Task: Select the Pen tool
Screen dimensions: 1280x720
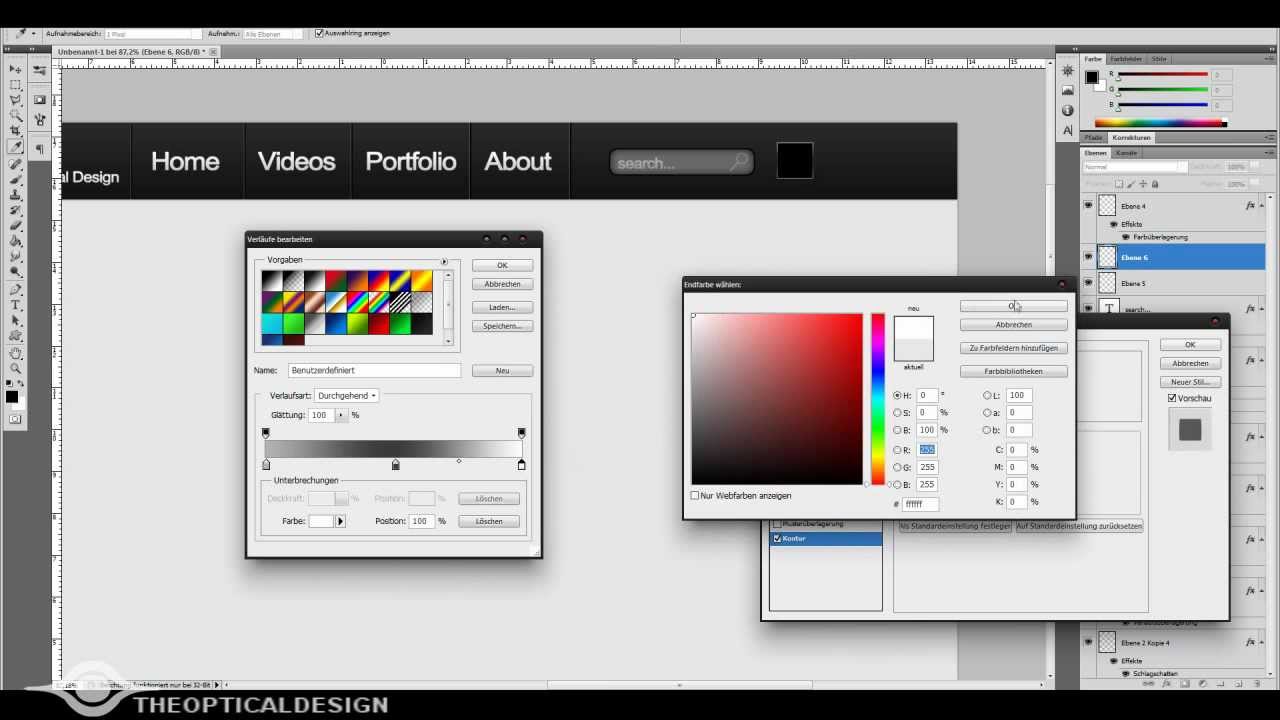Action: (x=16, y=289)
